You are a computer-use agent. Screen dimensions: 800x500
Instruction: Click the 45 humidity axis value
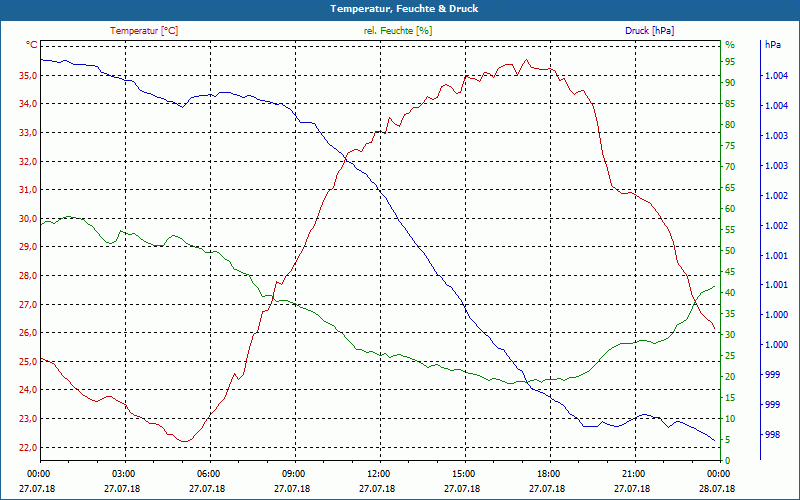(730, 272)
